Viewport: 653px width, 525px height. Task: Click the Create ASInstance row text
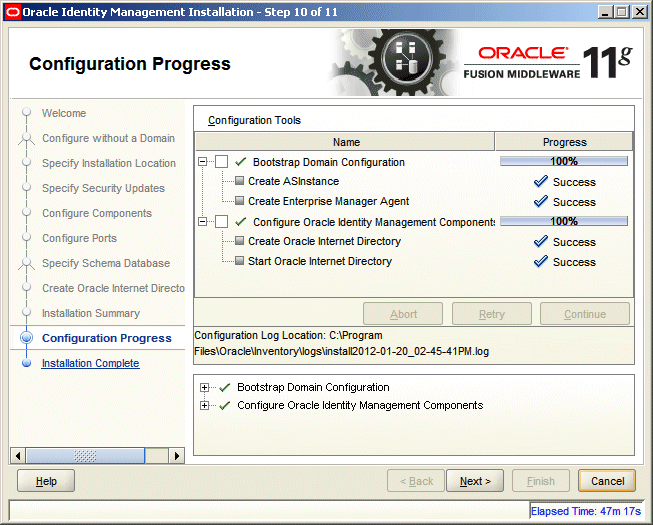[294, 181]
